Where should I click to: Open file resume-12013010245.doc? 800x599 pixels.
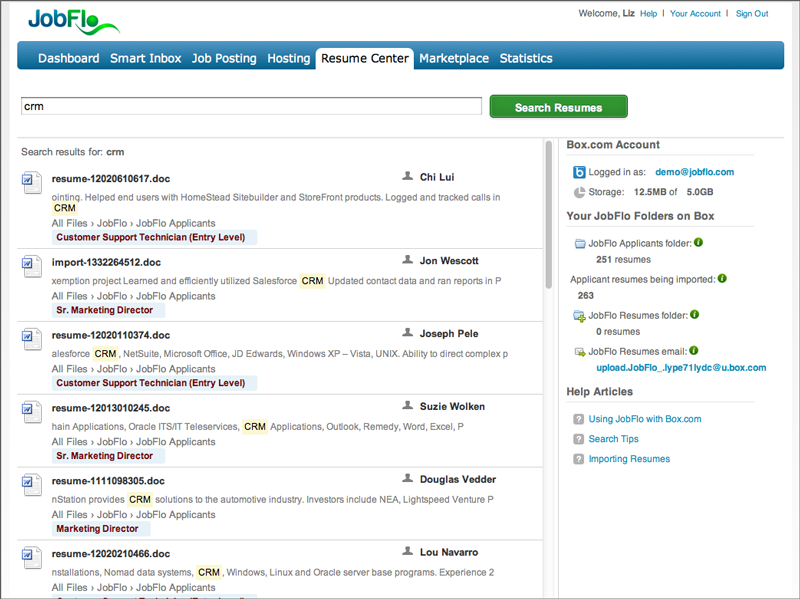[x=111, y=408]
